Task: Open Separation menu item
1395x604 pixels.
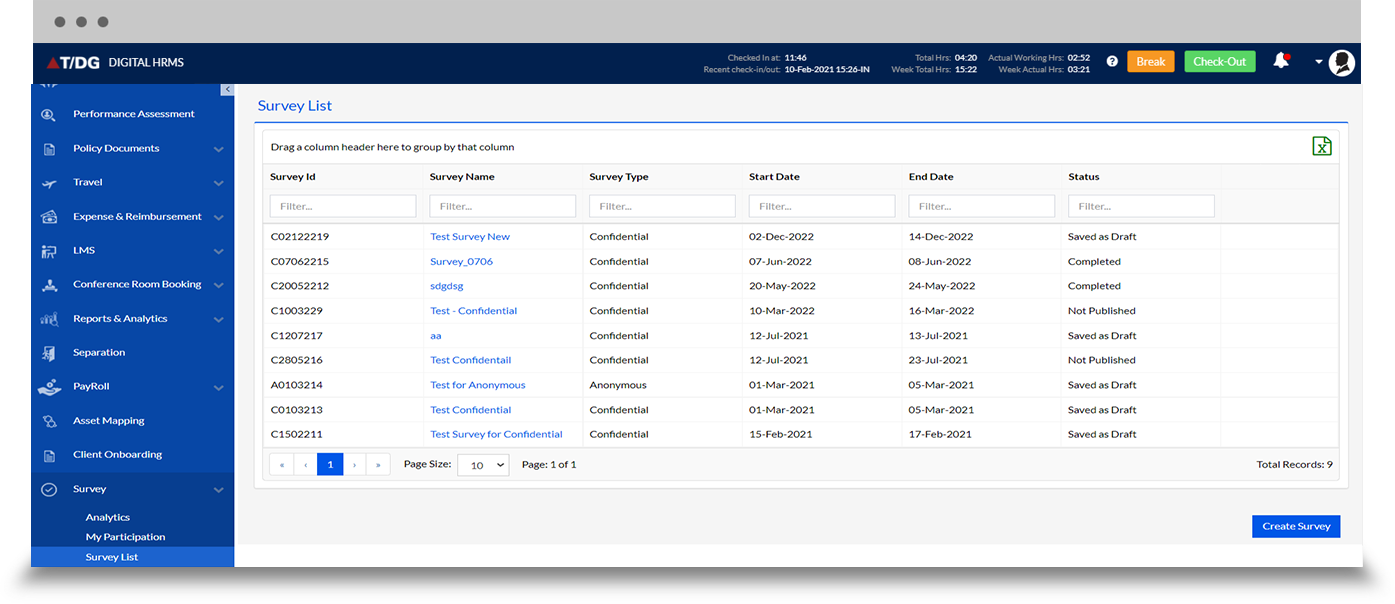Action: coord(99,353)
